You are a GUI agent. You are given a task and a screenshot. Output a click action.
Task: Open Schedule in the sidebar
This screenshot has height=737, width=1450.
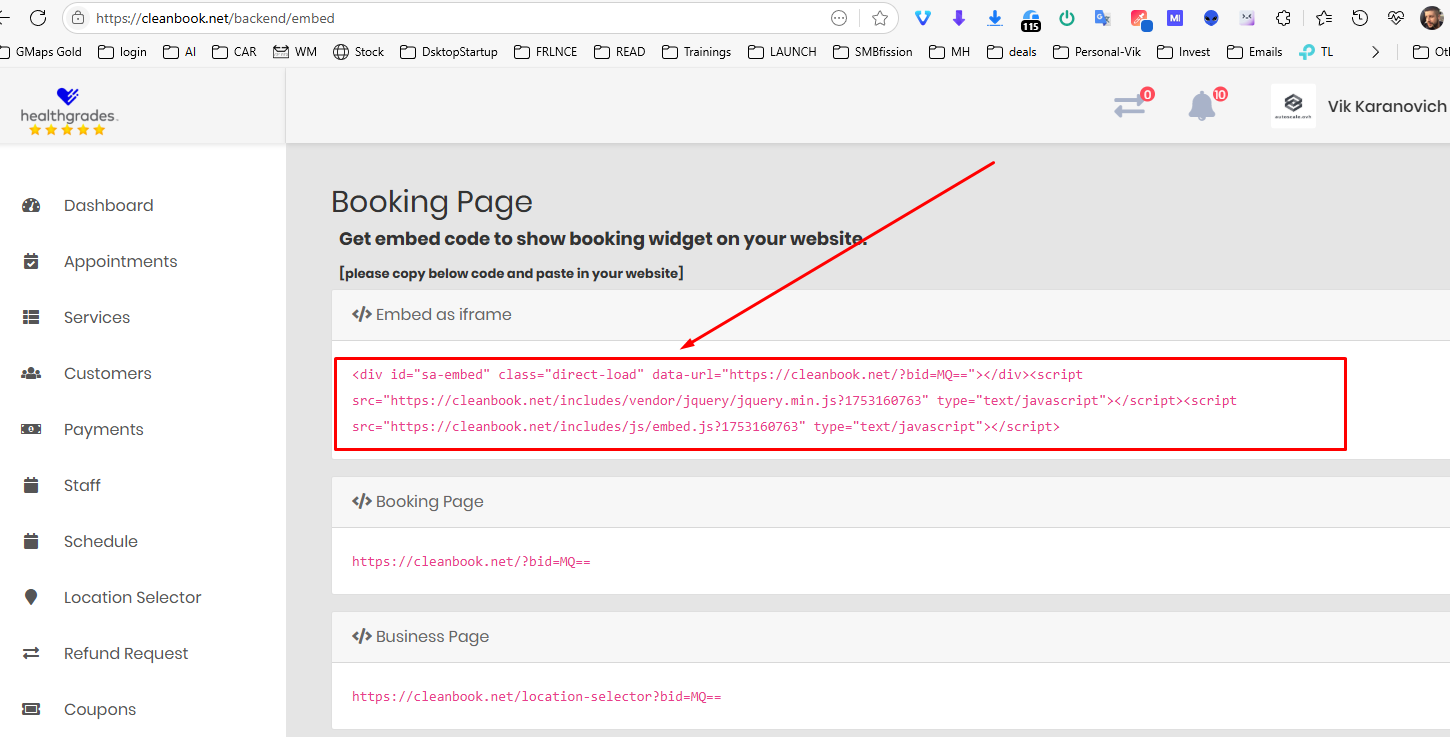[x=101, y=541]
